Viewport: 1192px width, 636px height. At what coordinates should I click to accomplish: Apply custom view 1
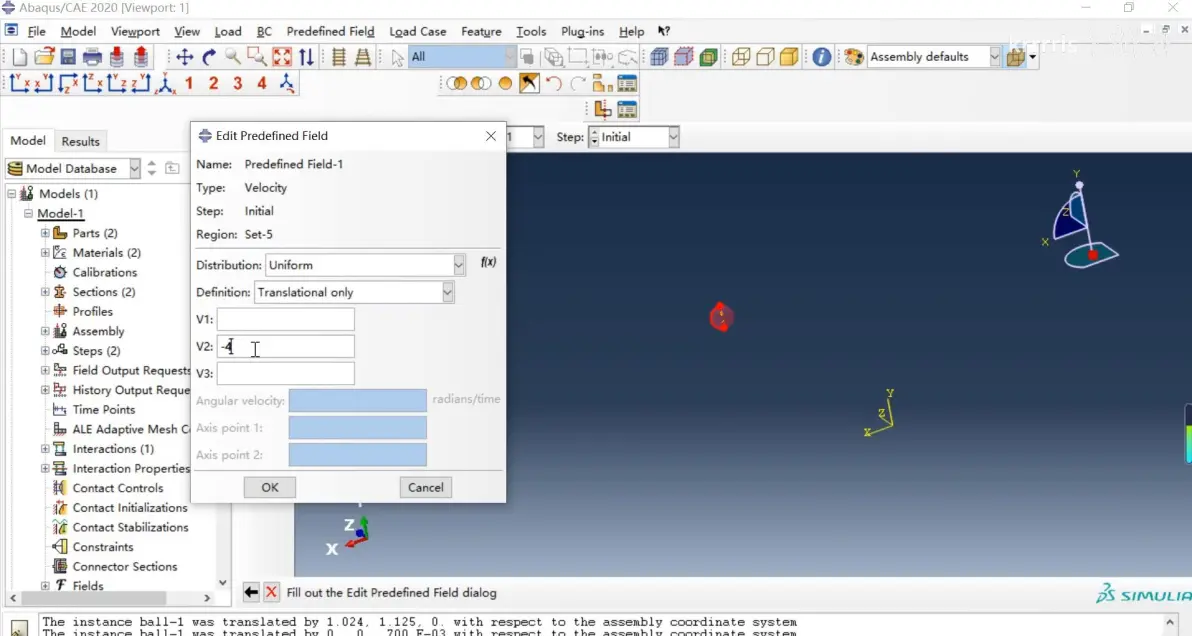[x=189, y=84]
